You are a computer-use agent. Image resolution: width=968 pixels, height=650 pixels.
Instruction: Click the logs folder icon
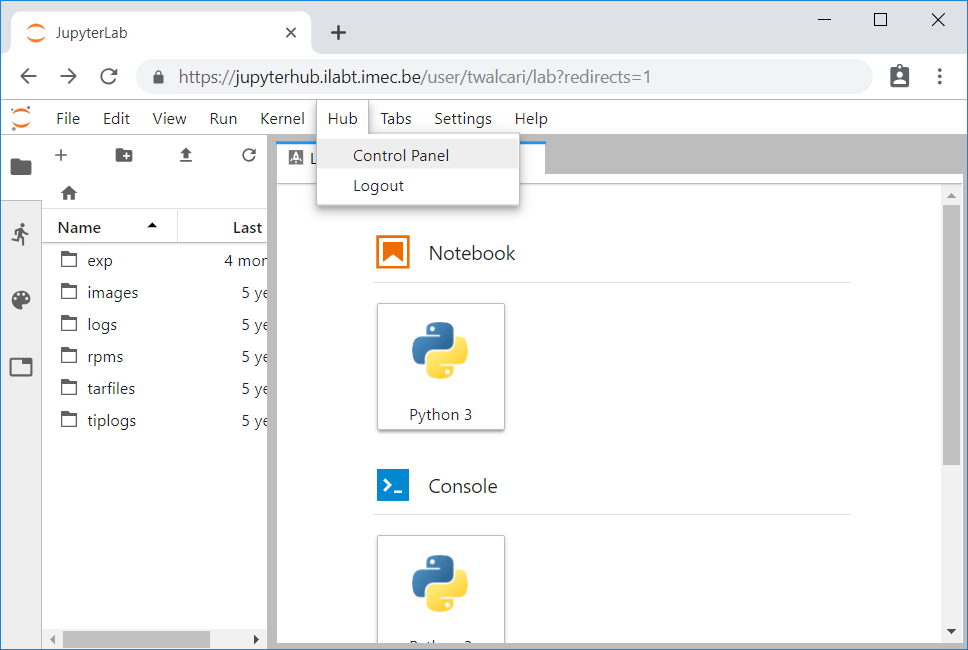click(x=69, y=323)
